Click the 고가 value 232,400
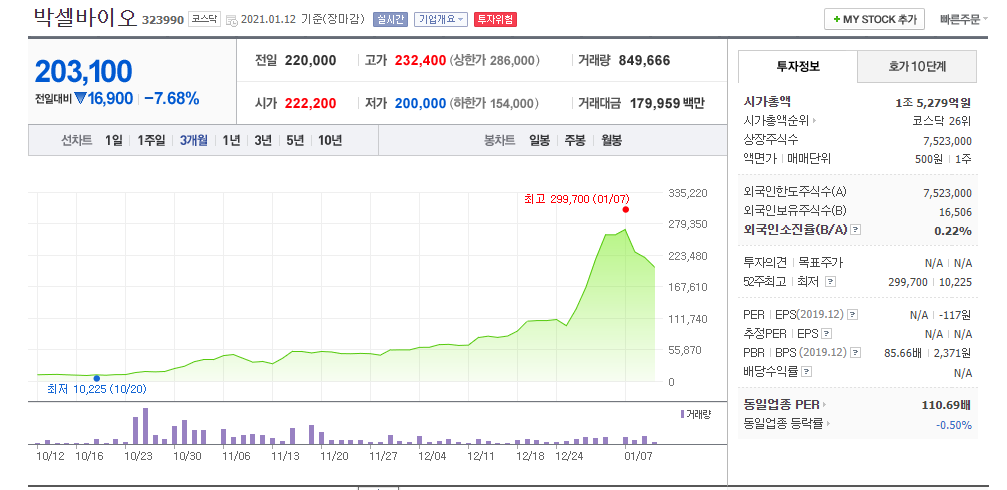The image size is (1007, 490). [x=420, y=60]
